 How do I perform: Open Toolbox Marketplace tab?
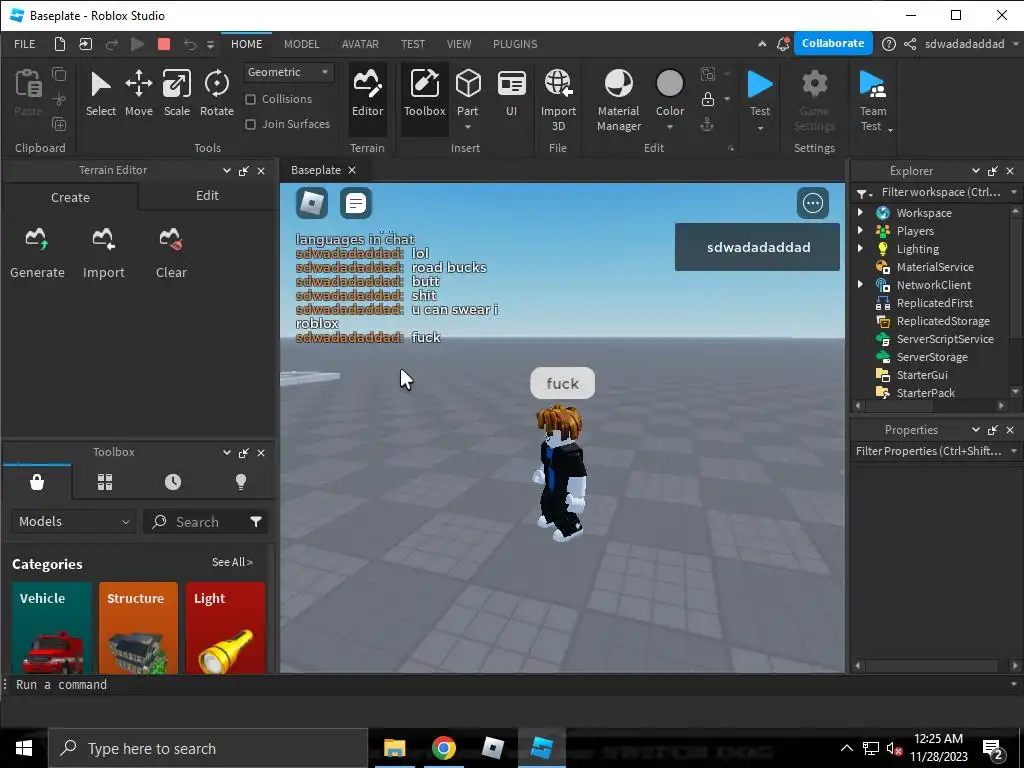(37, 482)
